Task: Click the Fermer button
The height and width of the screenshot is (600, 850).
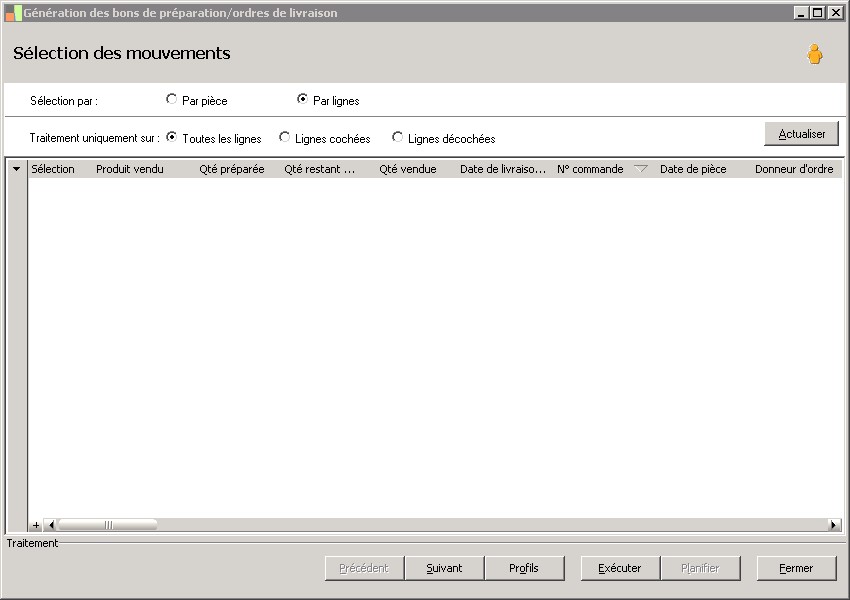Action: (x=796, y=568)
